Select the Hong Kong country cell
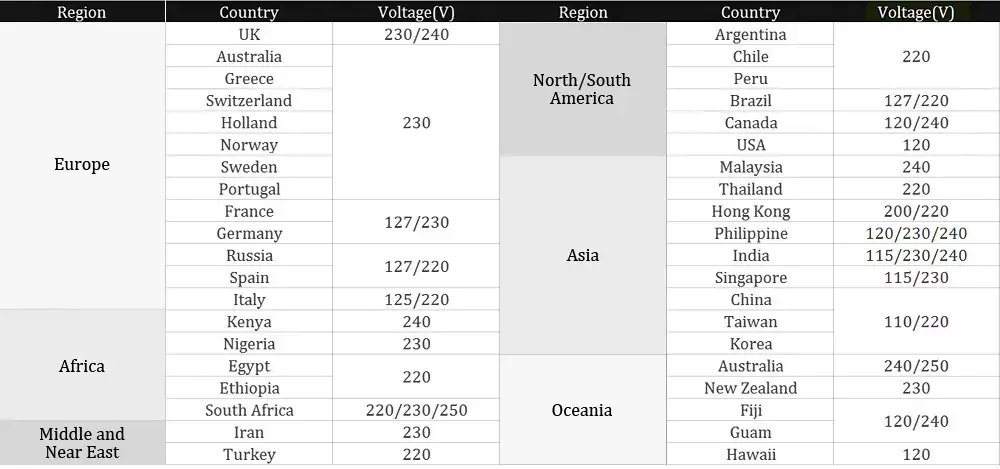This screenshot has height=469, width=1000. (750, 211)
